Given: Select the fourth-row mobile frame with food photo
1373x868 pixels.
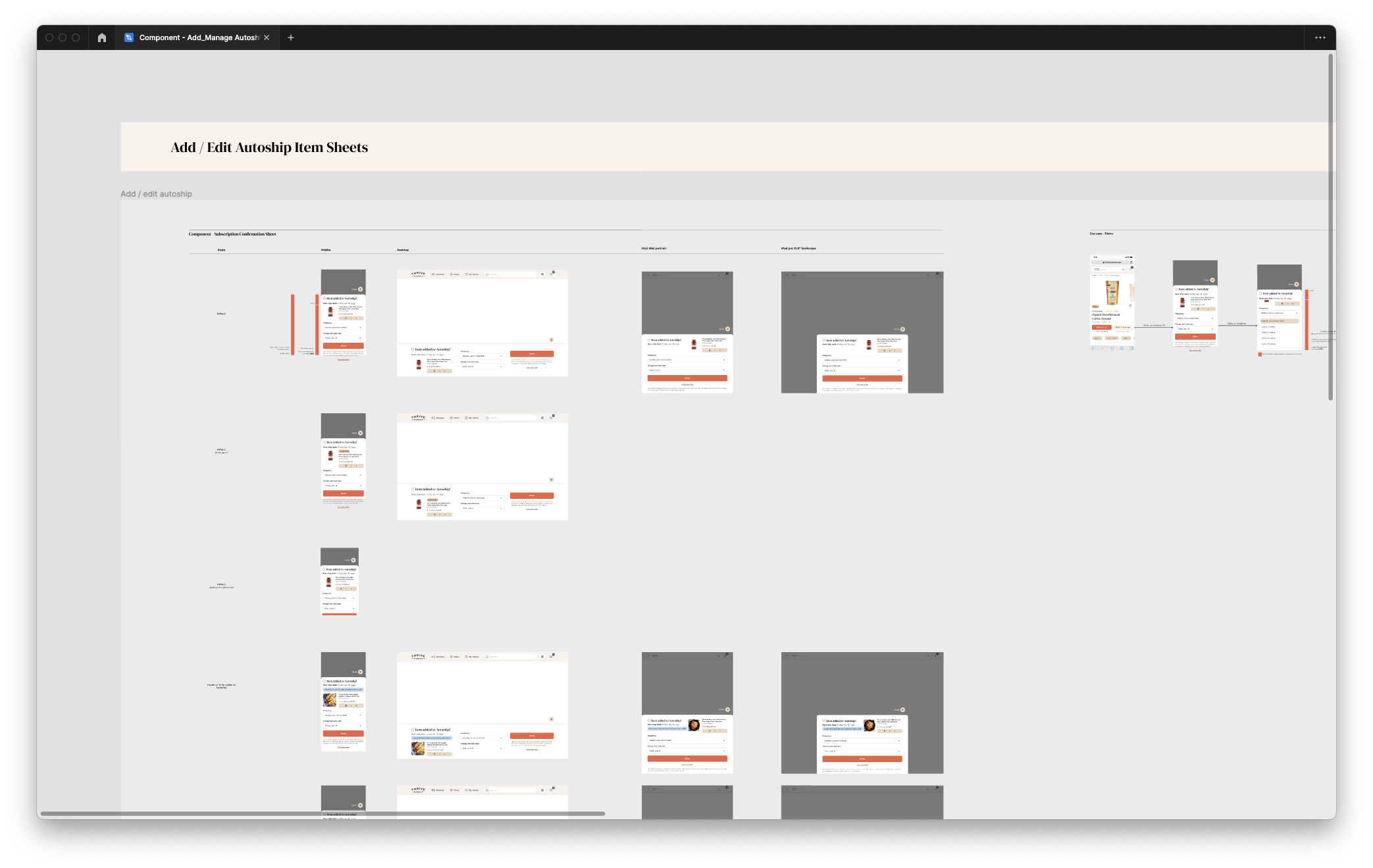Looking at the screenshot, I should pyautogui.click(x=343, y=702).
